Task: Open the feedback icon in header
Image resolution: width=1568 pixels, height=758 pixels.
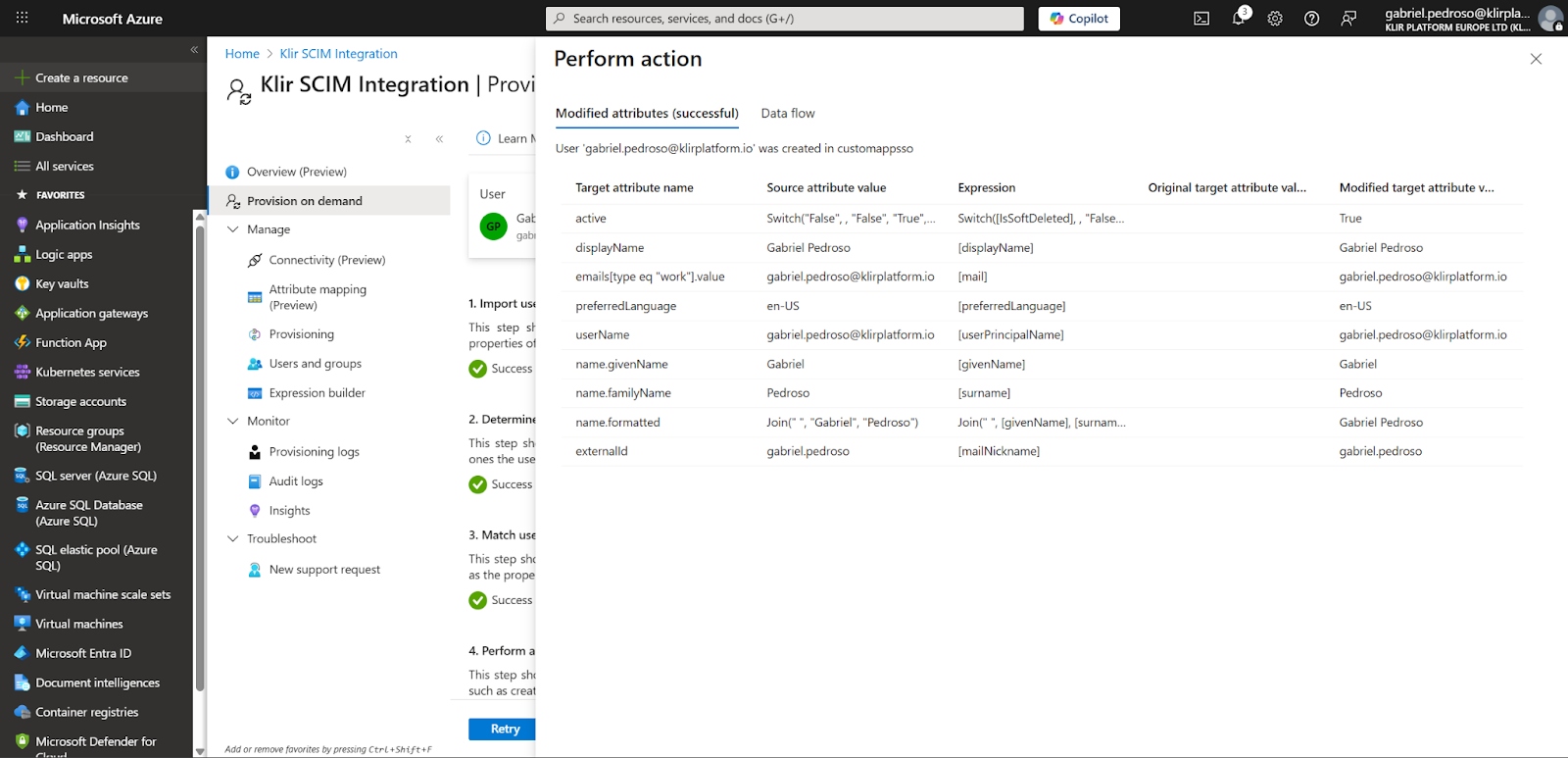Action: pyautogui.click(x=1348, y=19)
